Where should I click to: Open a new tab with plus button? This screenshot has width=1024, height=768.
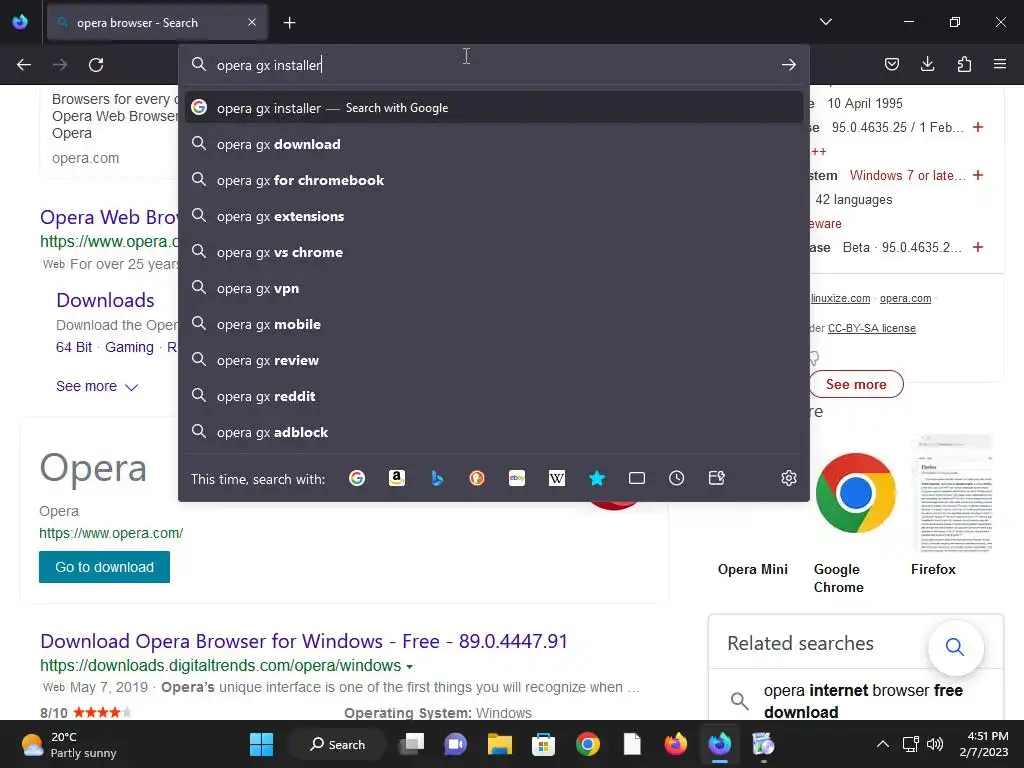pos(289,23)
